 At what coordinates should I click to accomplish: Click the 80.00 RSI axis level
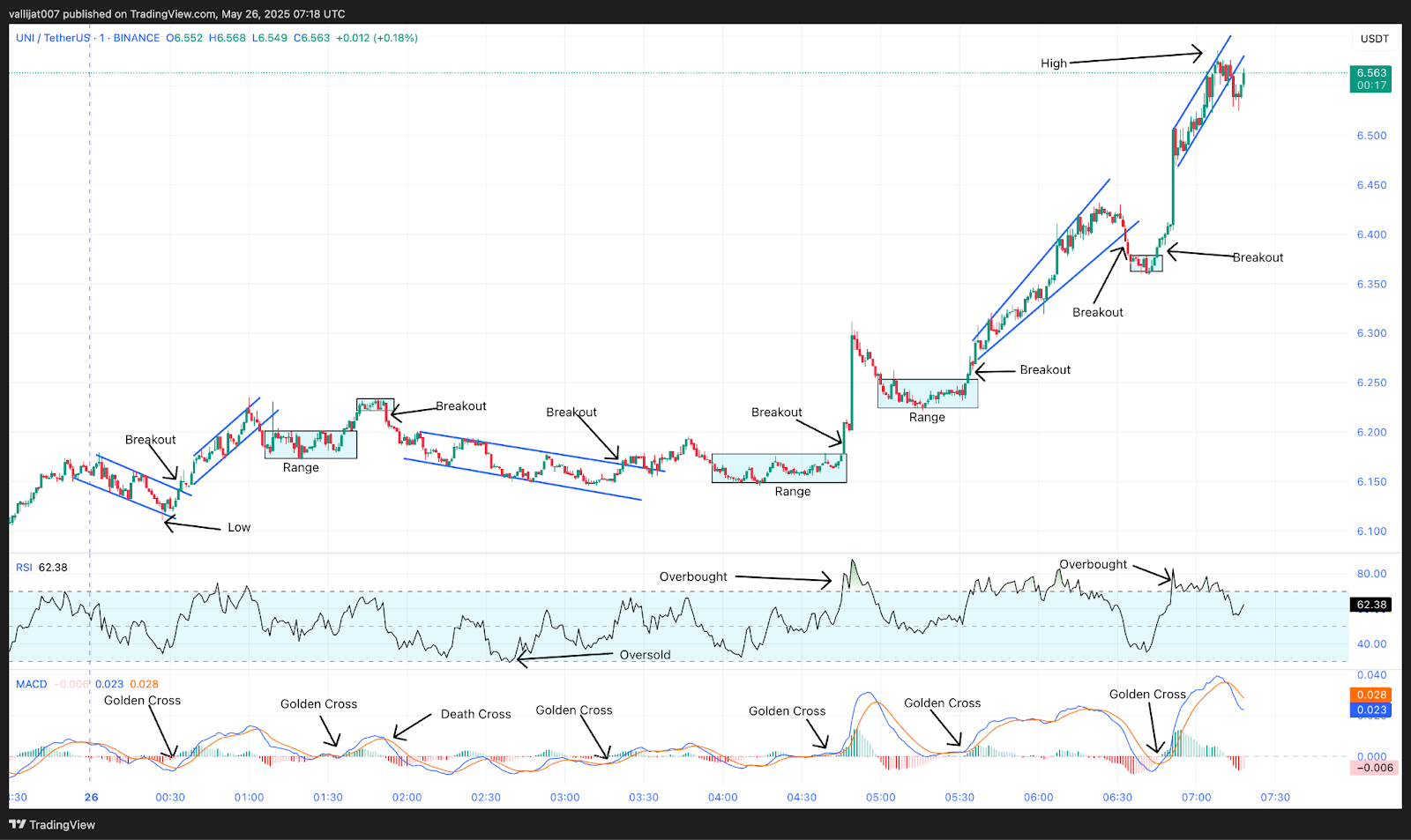pyautogui.click(x=1371, y=573)
